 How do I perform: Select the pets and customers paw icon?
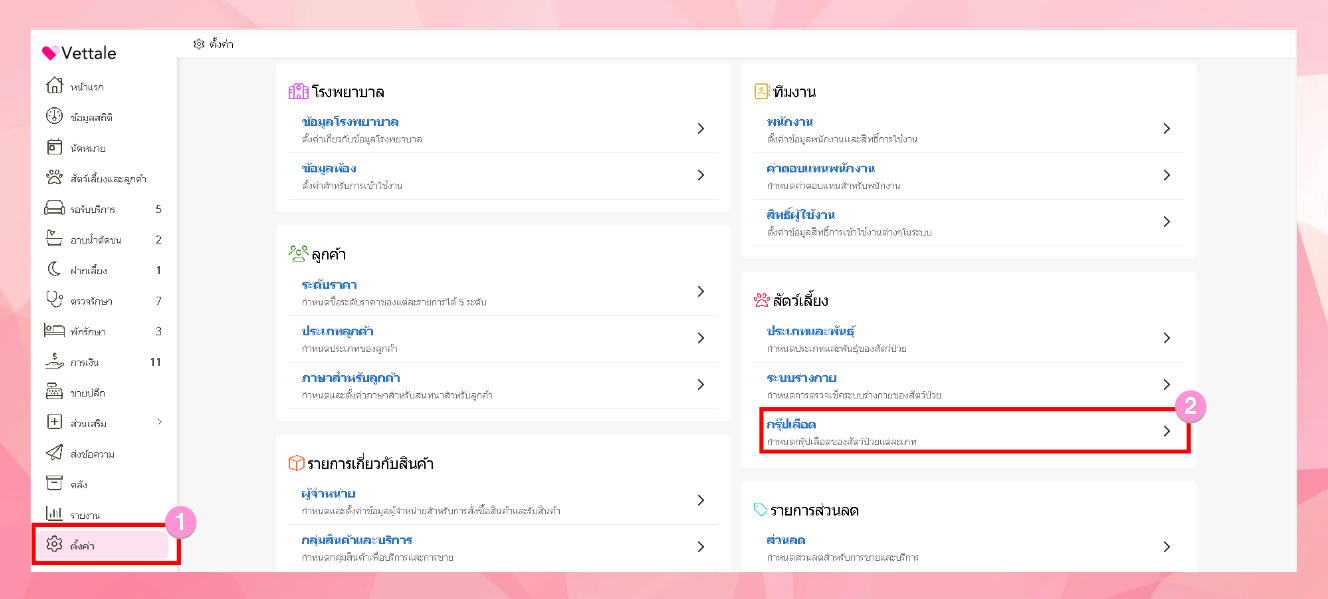click(x=55, y=178)
